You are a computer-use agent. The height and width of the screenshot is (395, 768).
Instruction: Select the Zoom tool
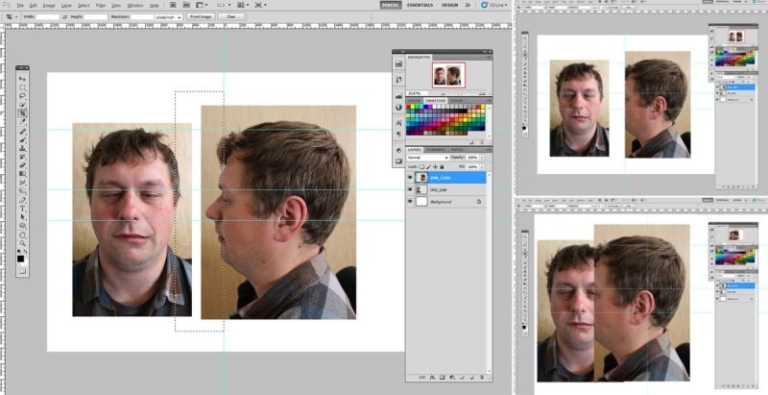pos(22,244)
